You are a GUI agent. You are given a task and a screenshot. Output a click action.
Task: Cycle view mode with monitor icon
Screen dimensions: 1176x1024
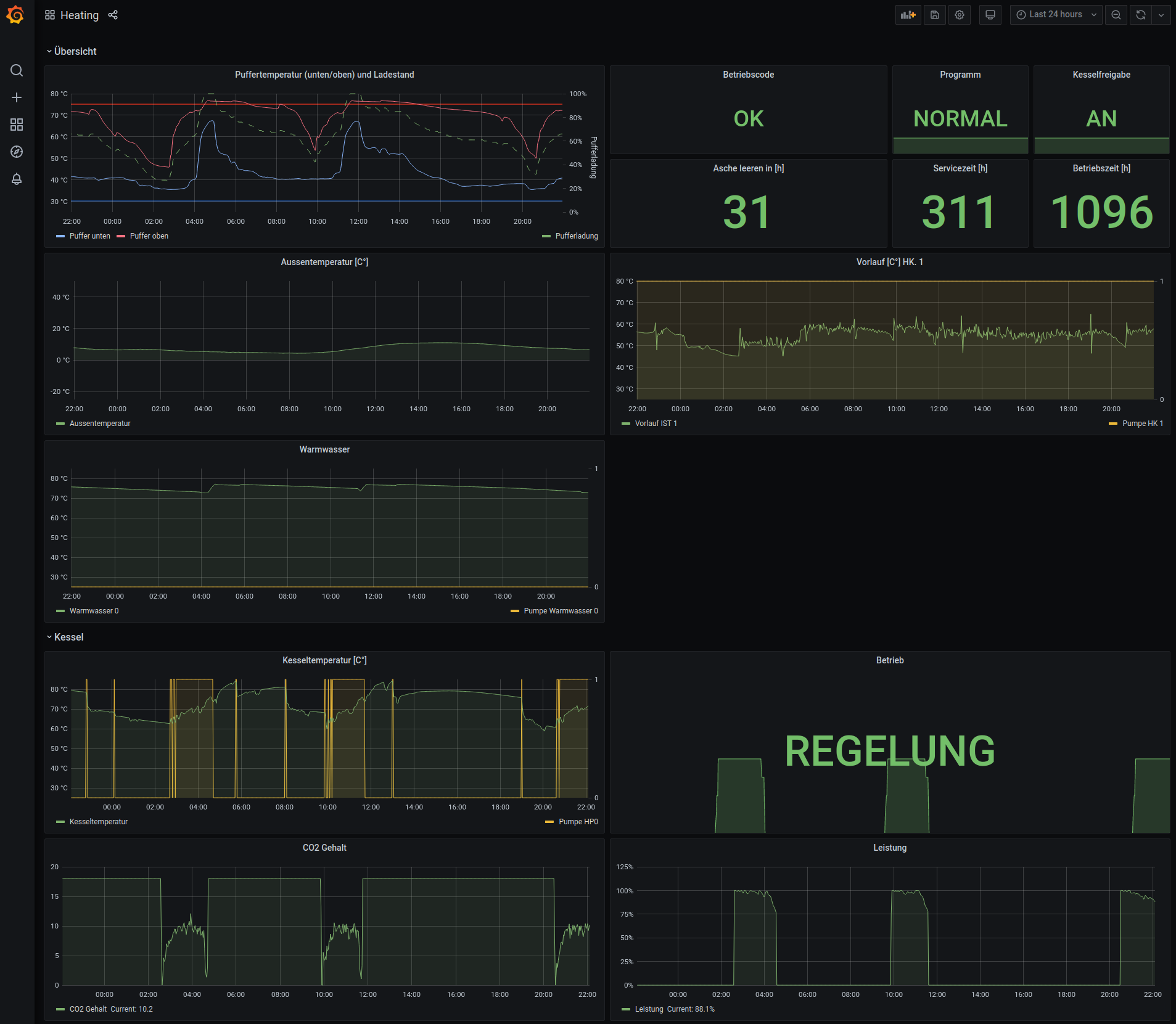990,15
